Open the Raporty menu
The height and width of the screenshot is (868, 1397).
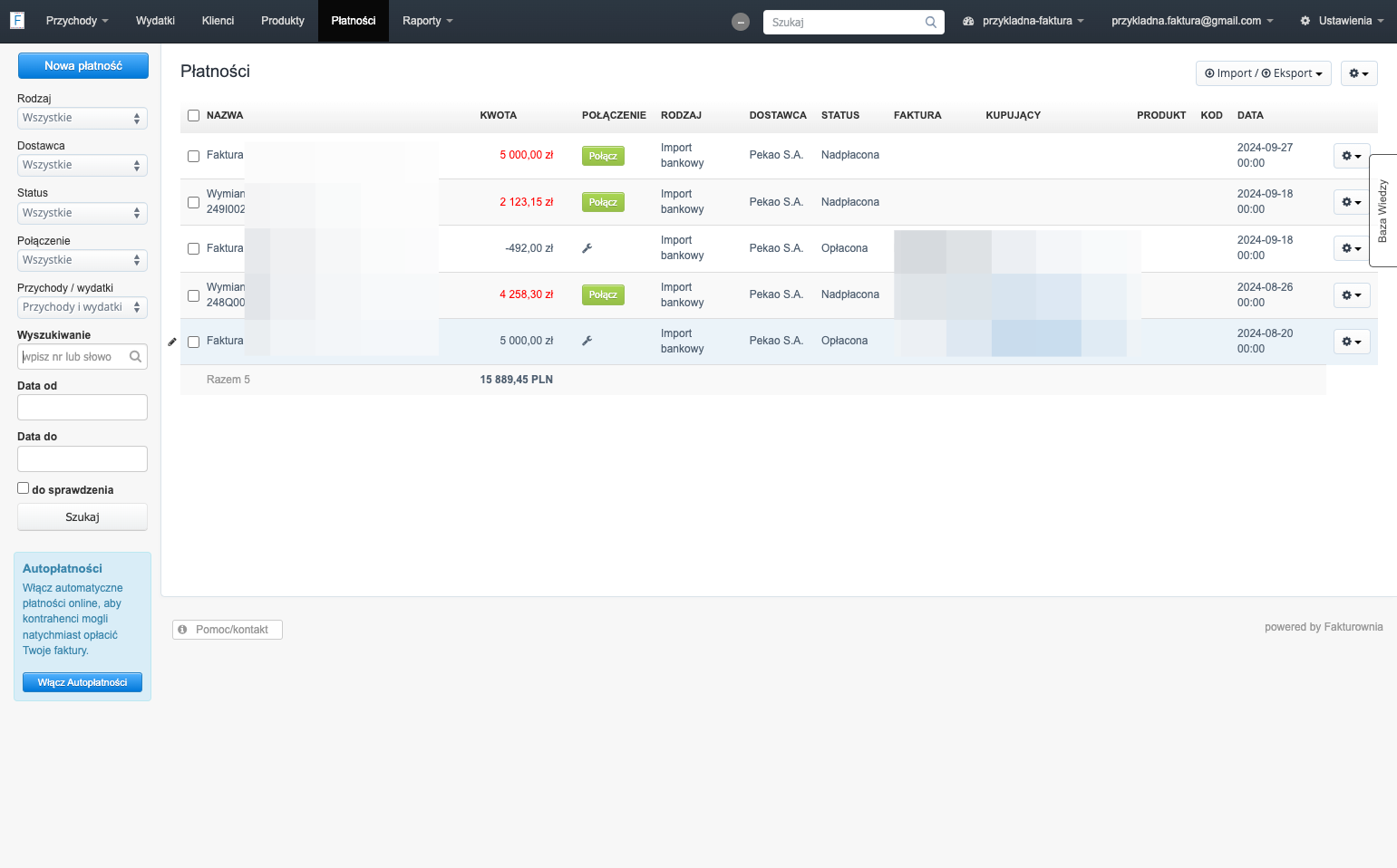pos(428,21)
